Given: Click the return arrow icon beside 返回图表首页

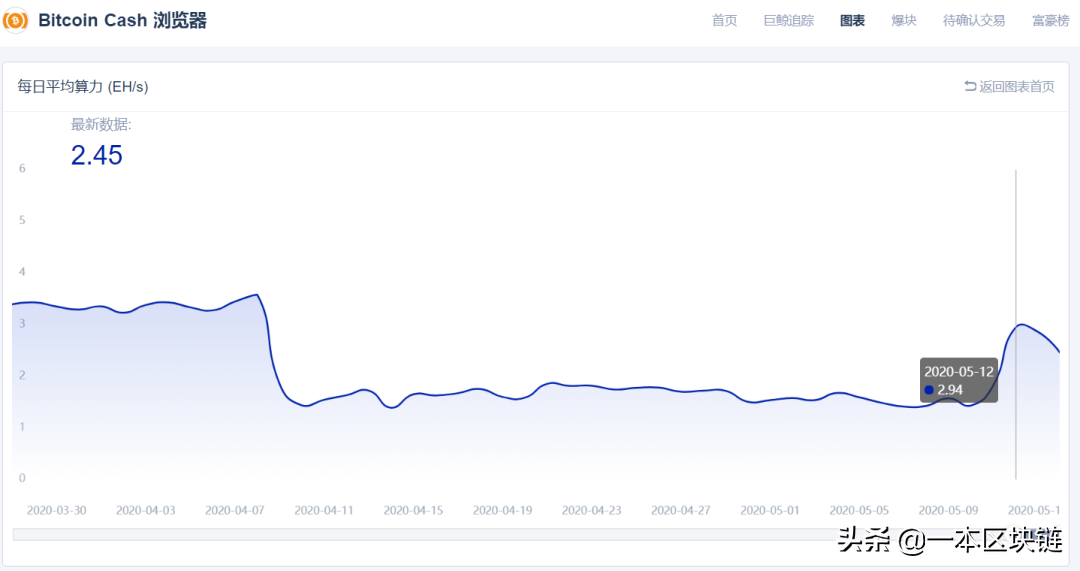Looking at the screenshot, I should (970, 87).
